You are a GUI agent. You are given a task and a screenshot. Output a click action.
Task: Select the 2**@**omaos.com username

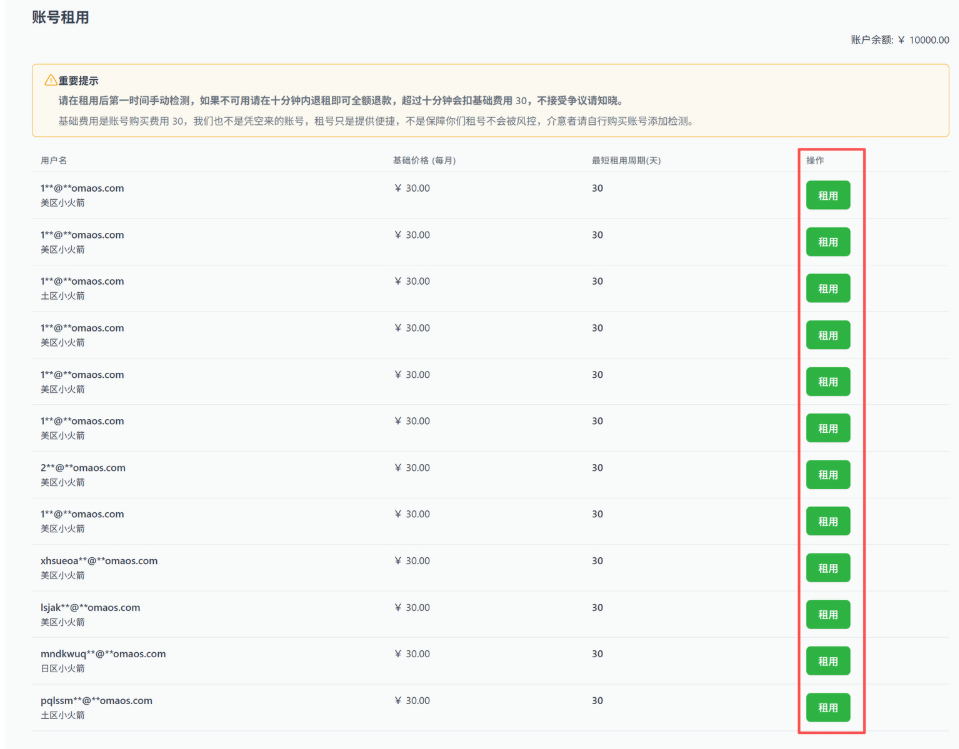pos(83,468)
